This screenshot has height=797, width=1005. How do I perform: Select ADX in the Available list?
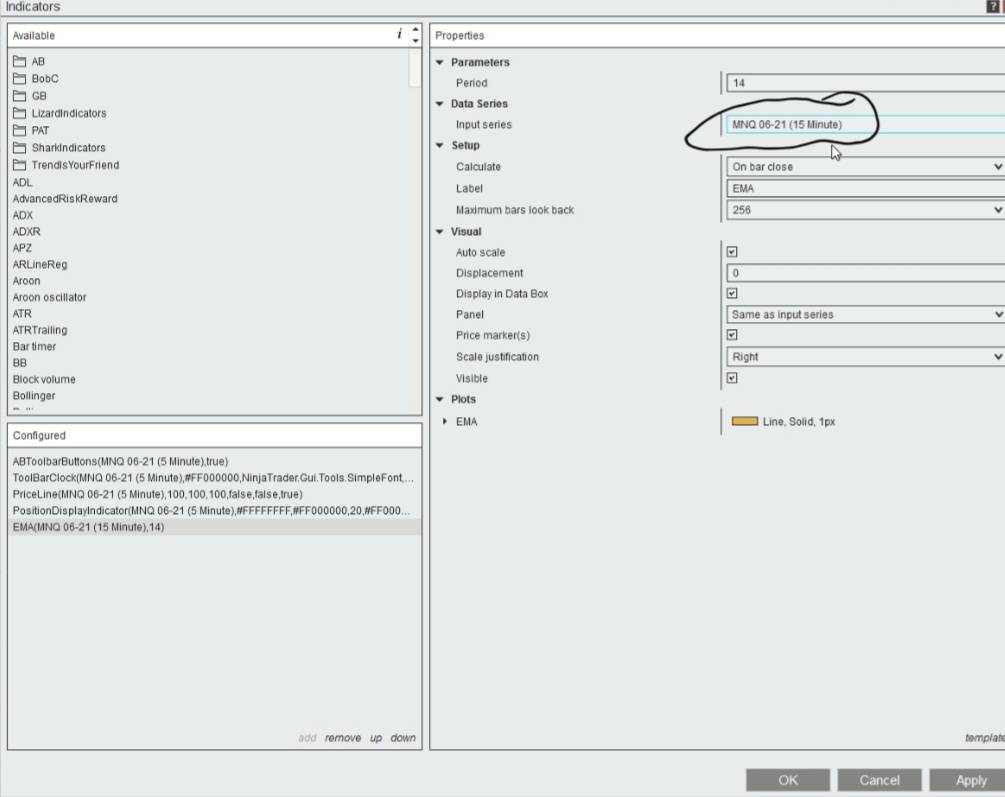(22, 215)
